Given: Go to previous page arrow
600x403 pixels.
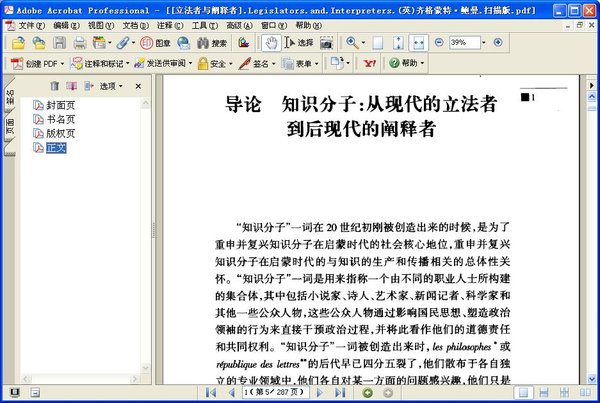Looking at the screenshot, I should (231, 392).
